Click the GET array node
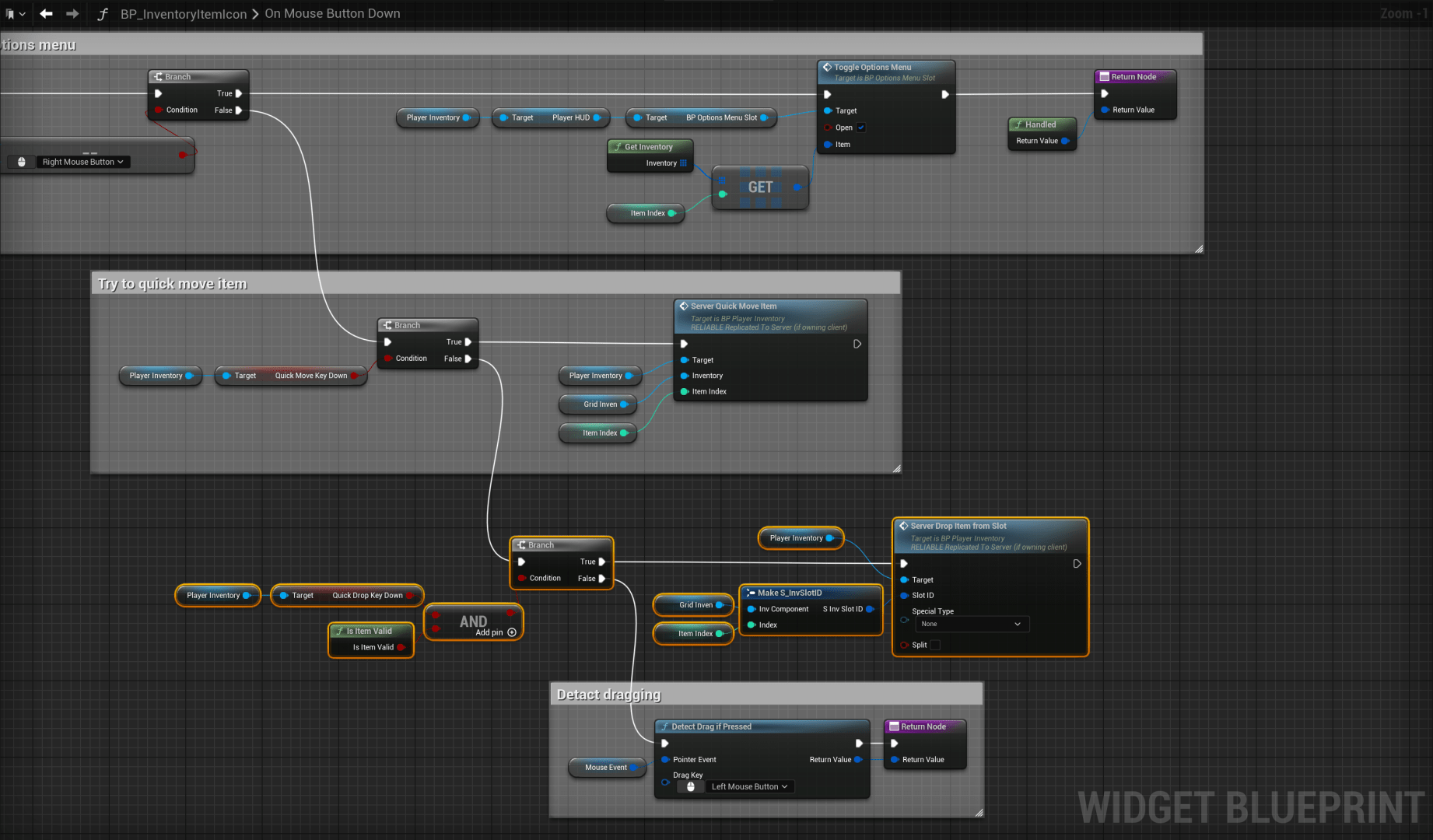This screenshot has height=840, width=1433. 760,187
